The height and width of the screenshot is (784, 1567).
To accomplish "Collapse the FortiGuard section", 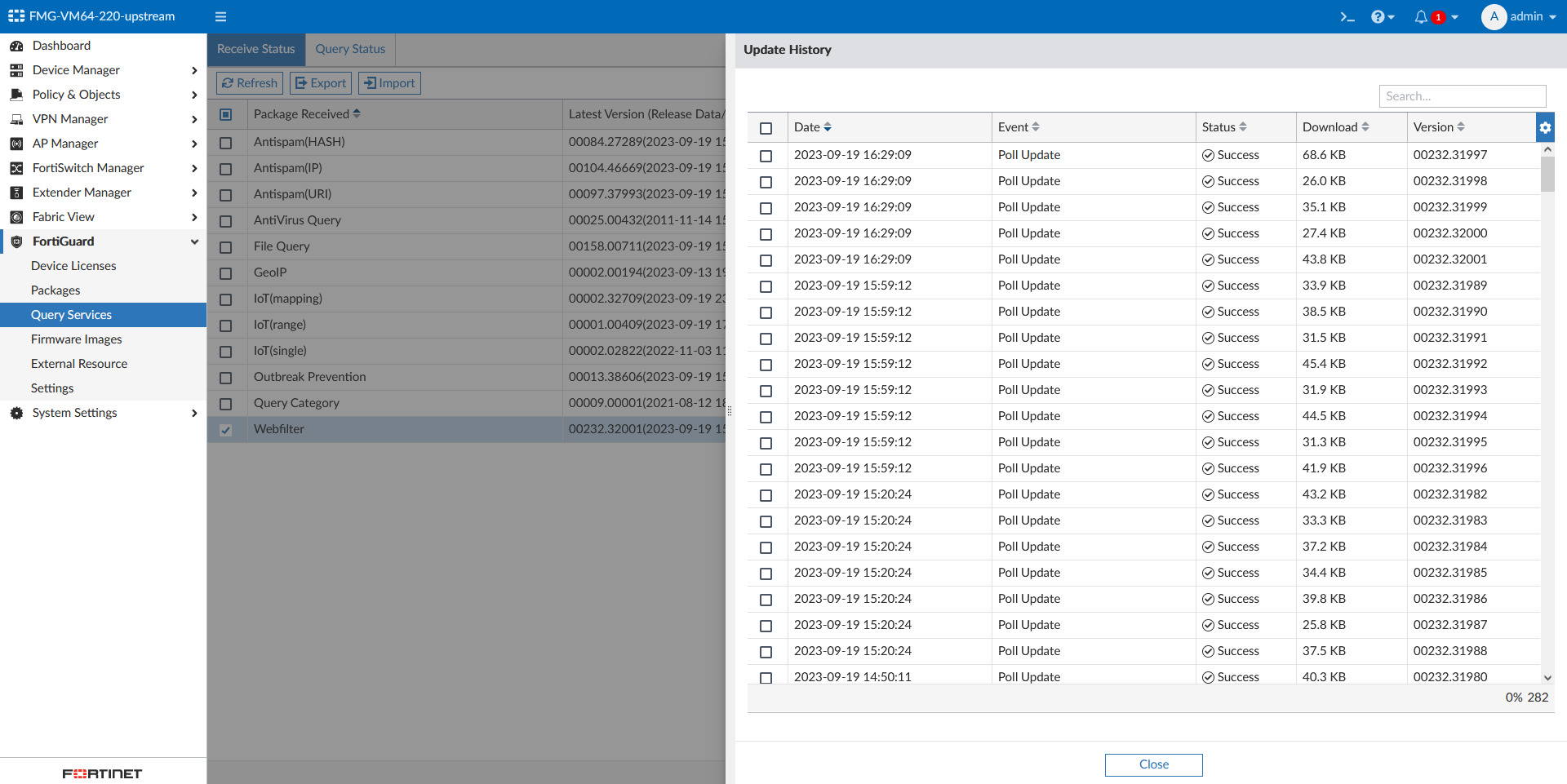I will (x=193, y=241).
